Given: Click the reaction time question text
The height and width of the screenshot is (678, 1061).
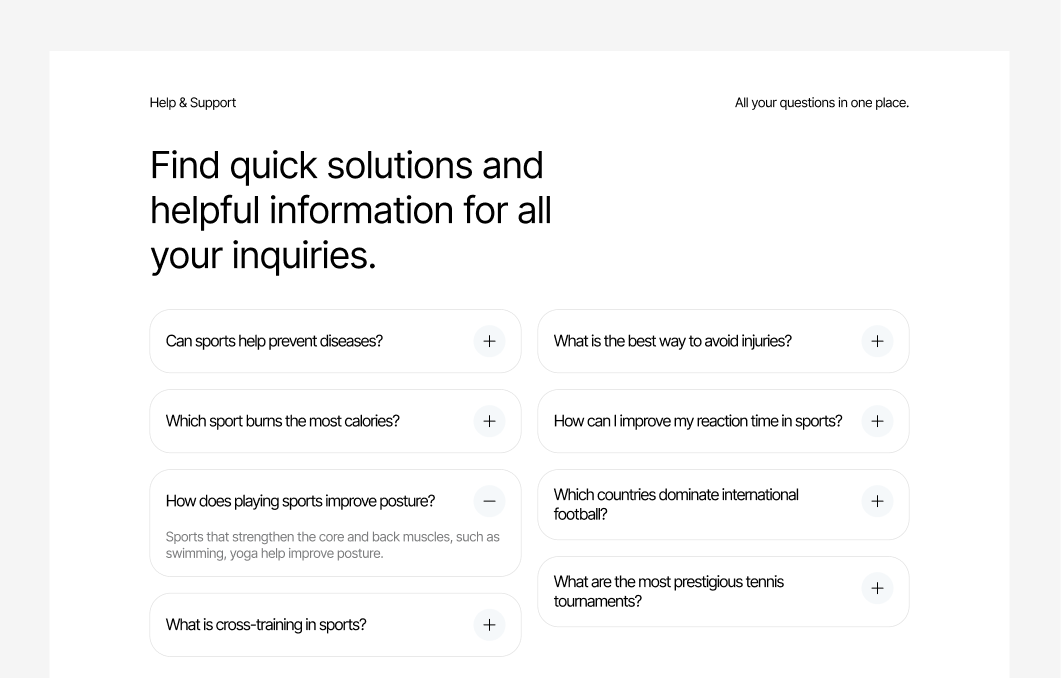Looking at the screenshot, I should tap(697, 421).
